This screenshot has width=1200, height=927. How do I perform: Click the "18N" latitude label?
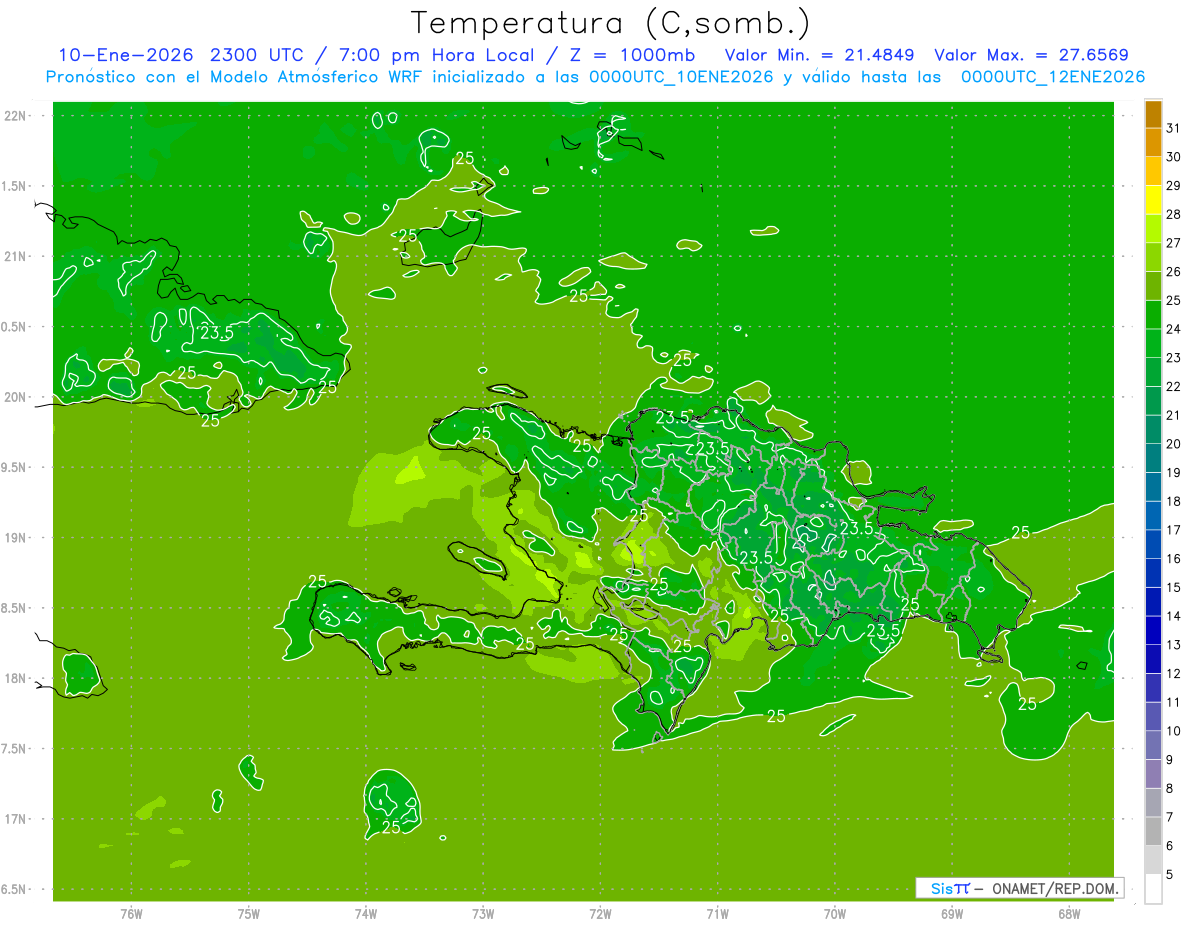point(16,678)
